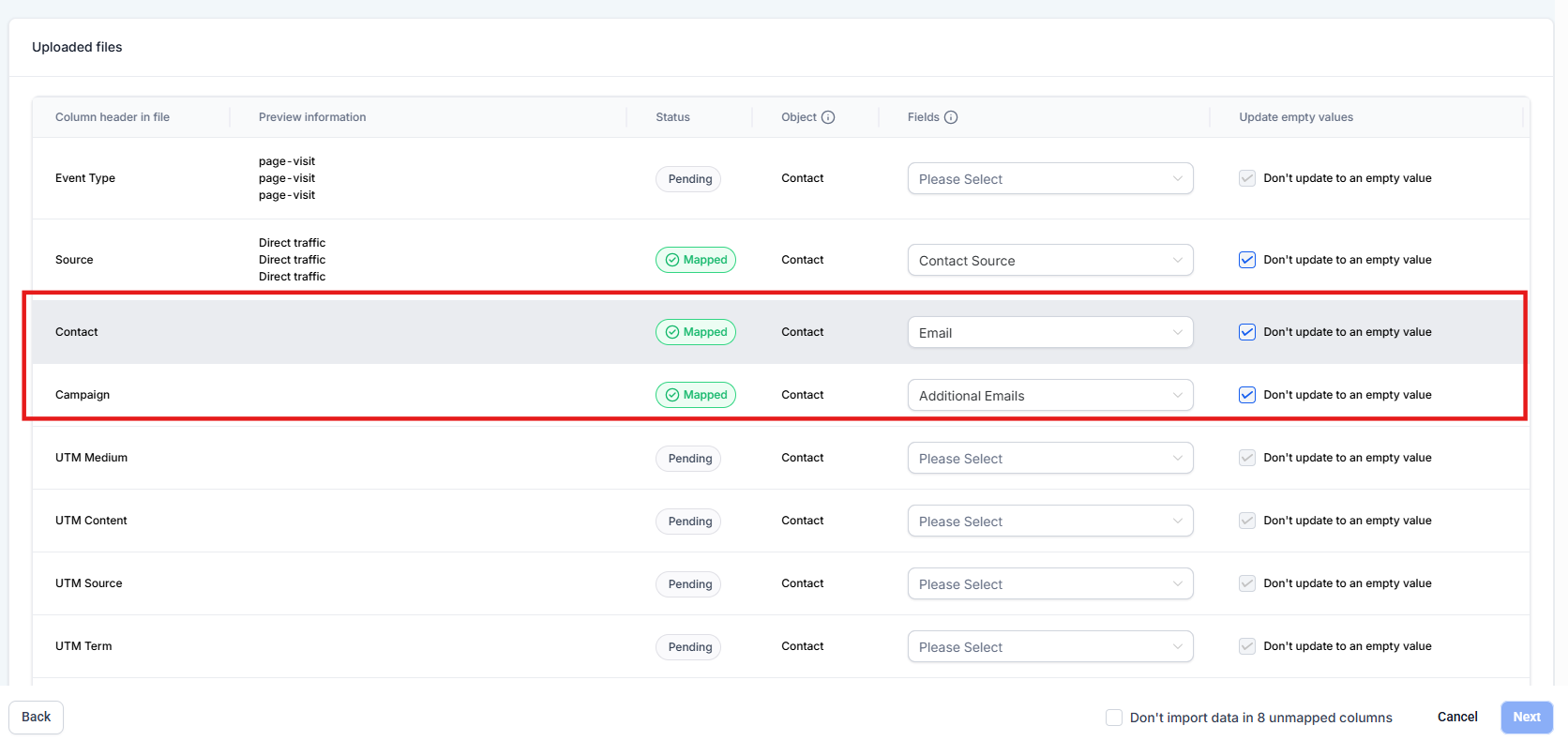Click the Pending badge for UTM Term
Viewport: 1568px width, 741px height.
(x=688, y=647)
